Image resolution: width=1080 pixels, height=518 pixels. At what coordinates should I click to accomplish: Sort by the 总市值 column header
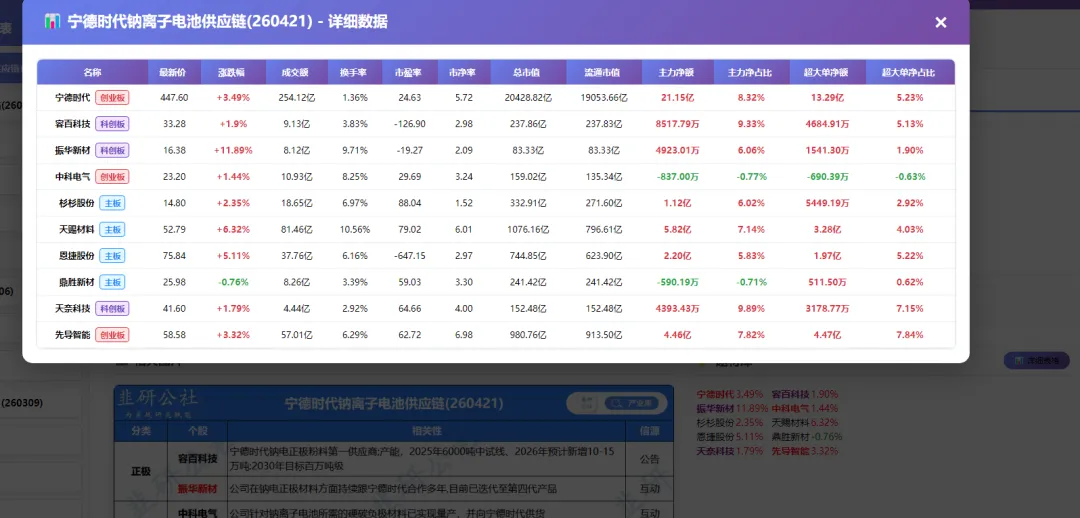point(528,72)
